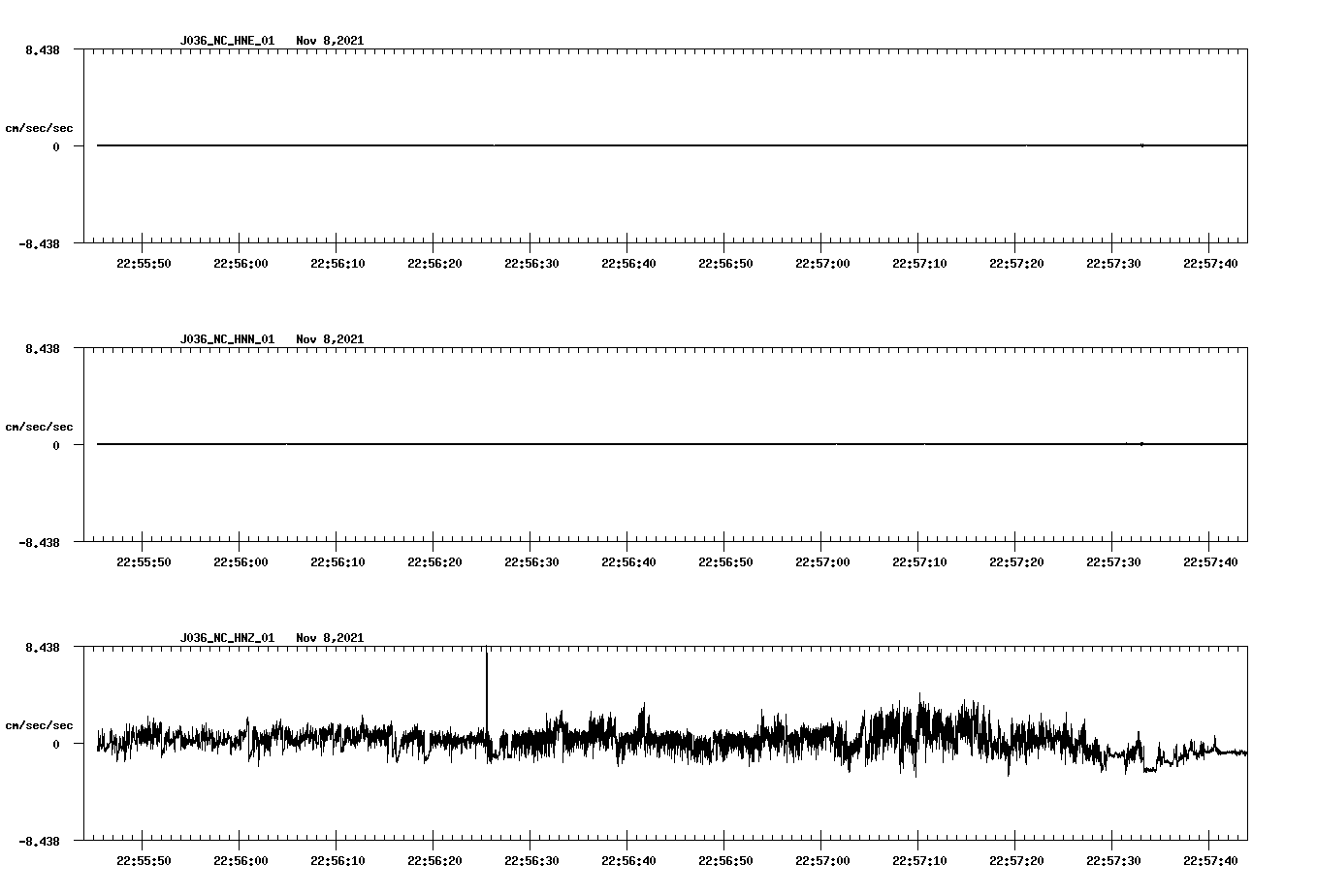
Task: Click the 22:57:10 time label under the HNN plot
Action: (919, 562)
